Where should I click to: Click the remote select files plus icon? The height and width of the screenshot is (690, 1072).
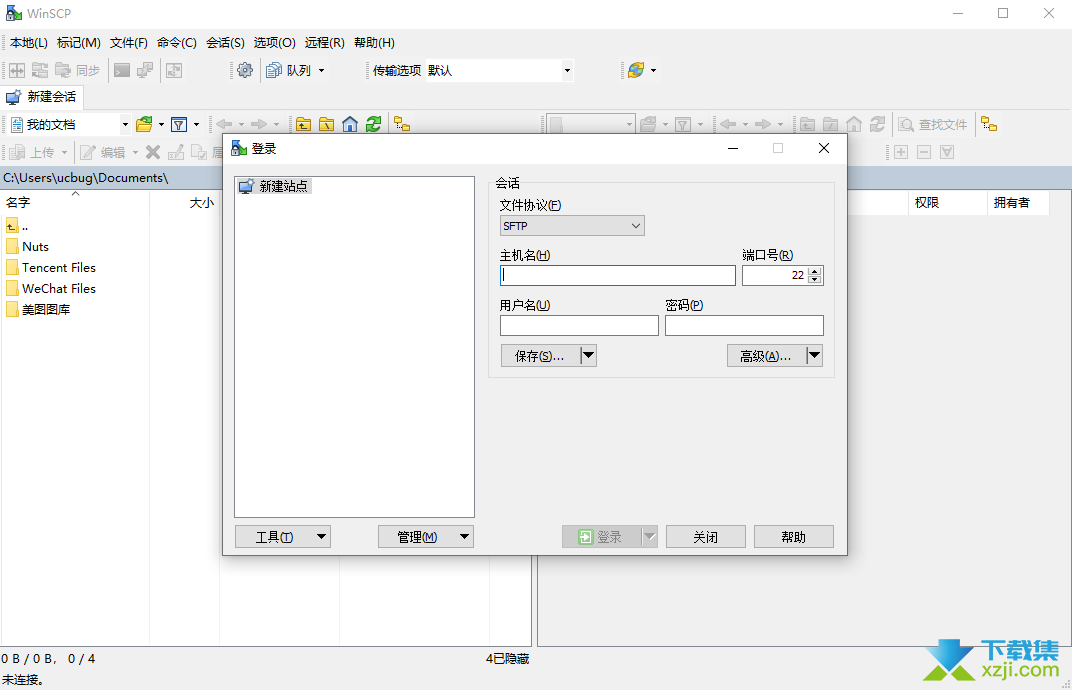[901, 152]
